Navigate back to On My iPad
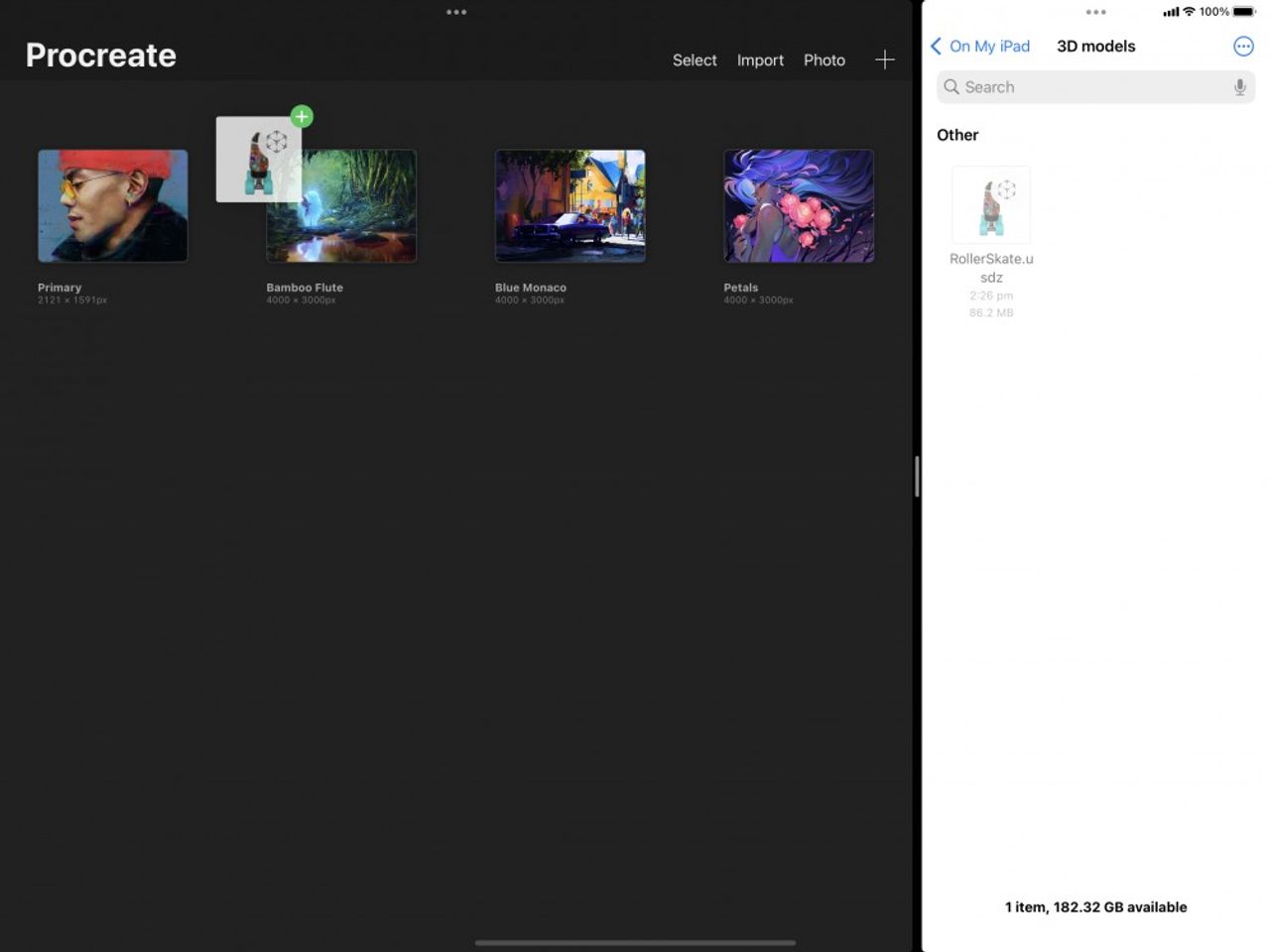The image size is (1270, 952). coord(989,46)
